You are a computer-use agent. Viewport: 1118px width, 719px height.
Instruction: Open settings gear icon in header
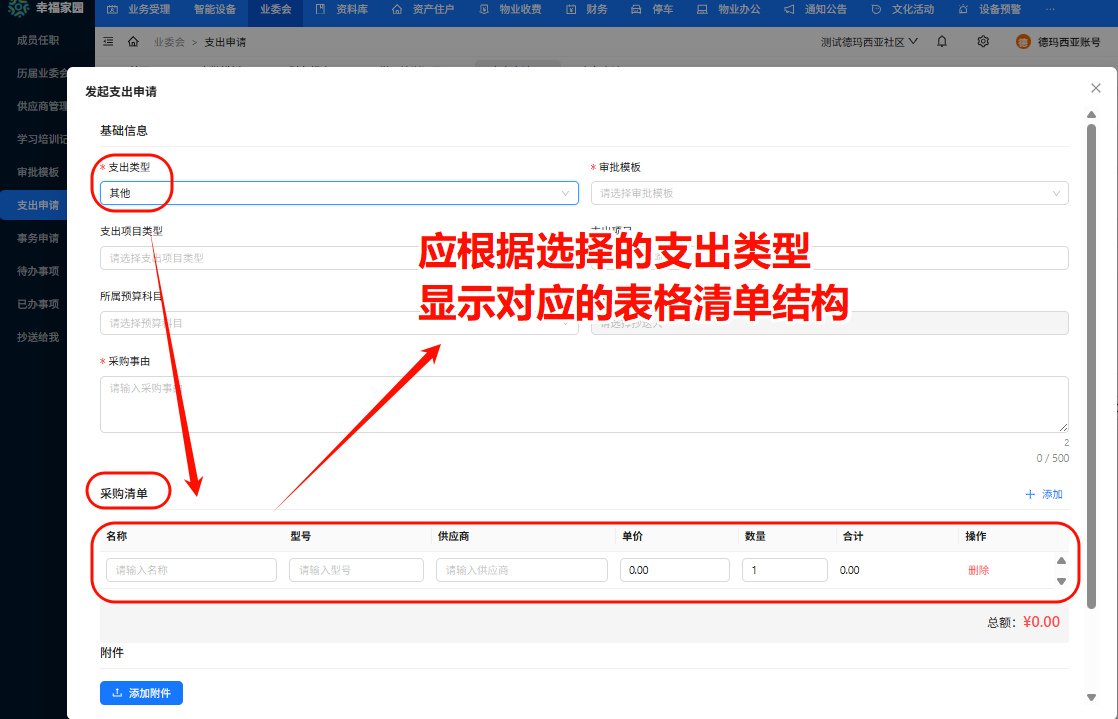[x=983, y=42]
